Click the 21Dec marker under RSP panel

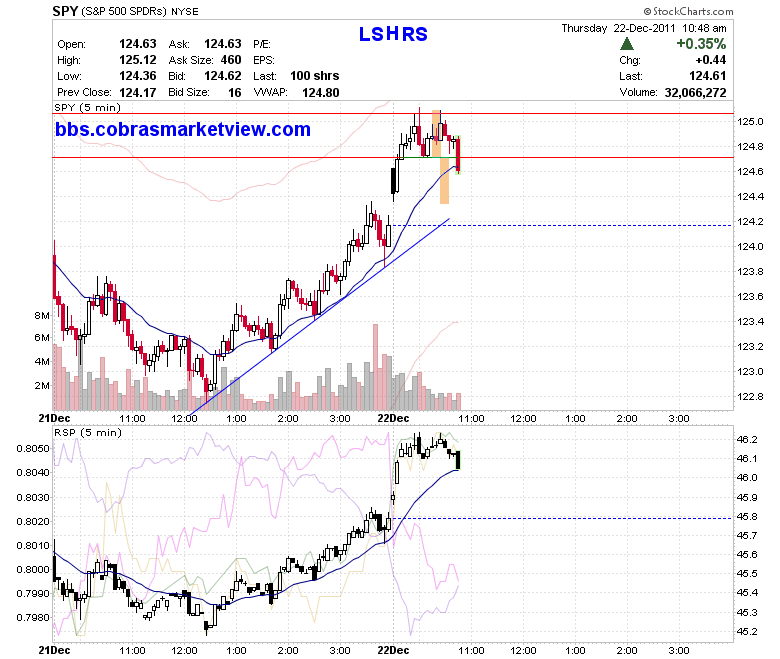click(x=54, y=651)
